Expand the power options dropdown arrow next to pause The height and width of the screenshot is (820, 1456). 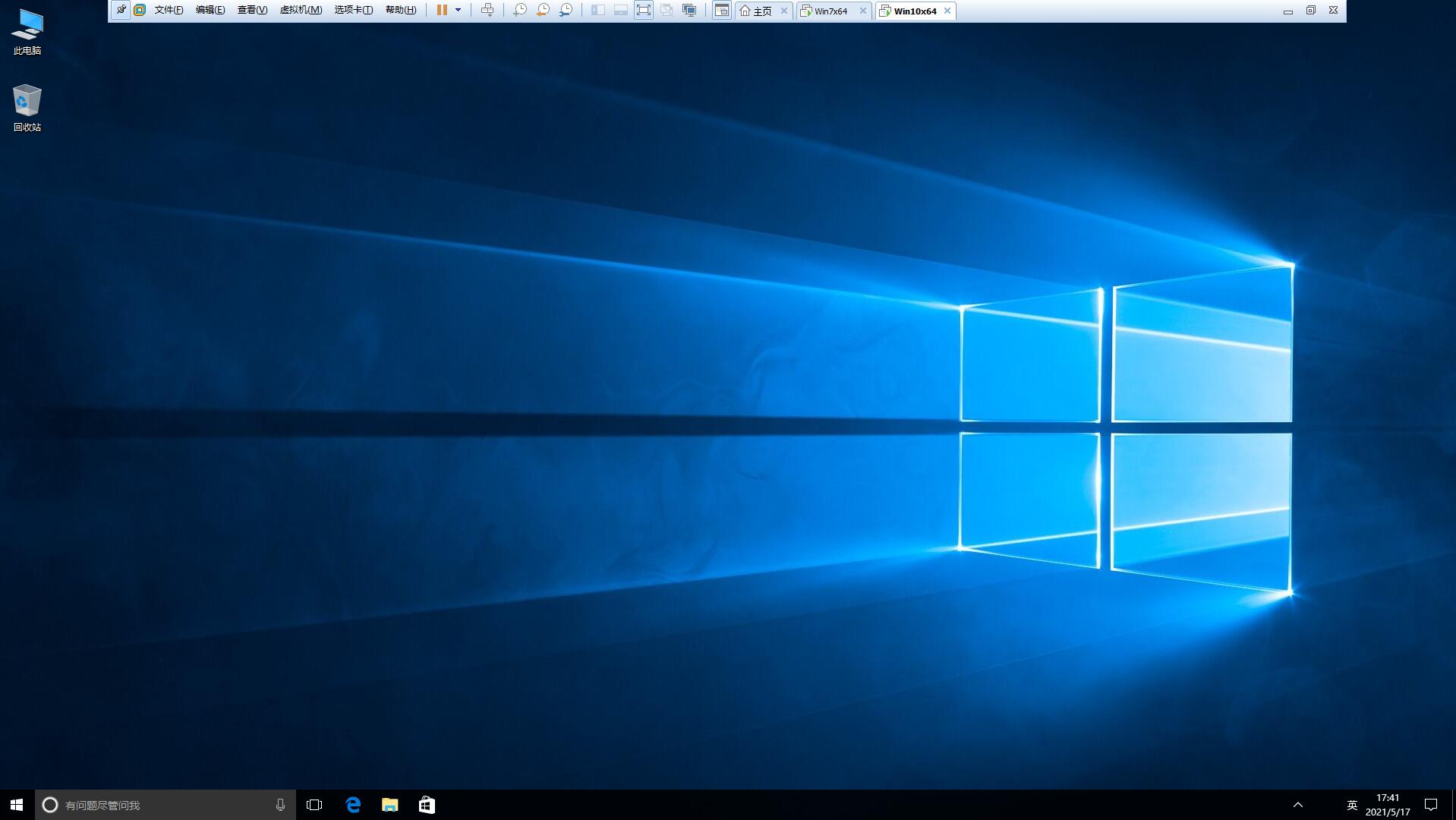point(458,10)
